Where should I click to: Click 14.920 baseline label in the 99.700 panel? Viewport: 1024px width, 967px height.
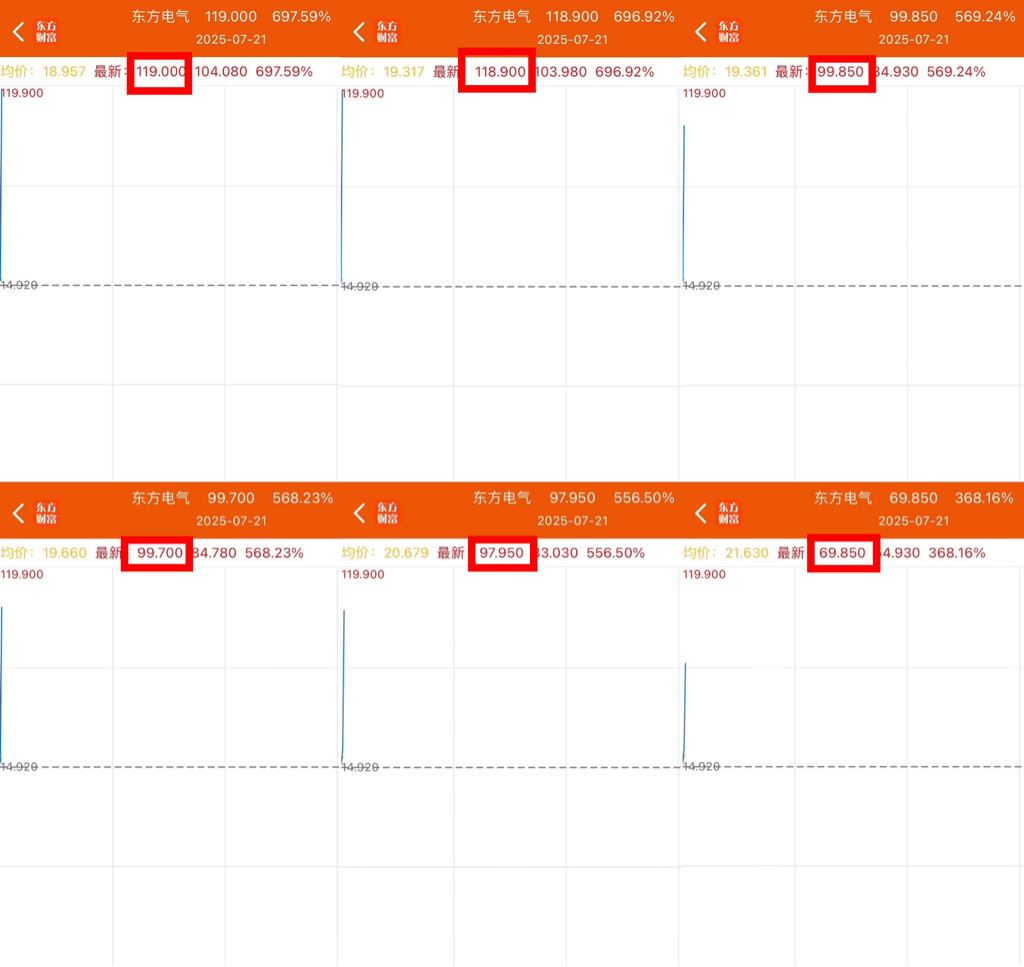[19, 767]
